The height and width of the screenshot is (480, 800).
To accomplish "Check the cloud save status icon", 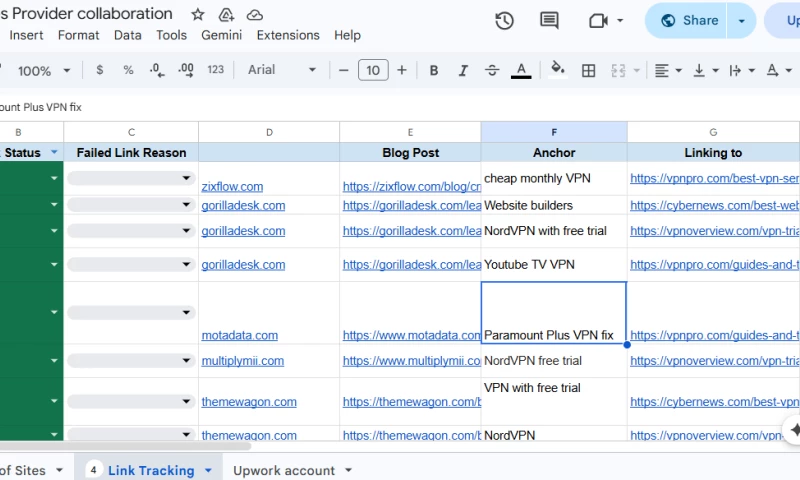I will click(x=255, y=15).
